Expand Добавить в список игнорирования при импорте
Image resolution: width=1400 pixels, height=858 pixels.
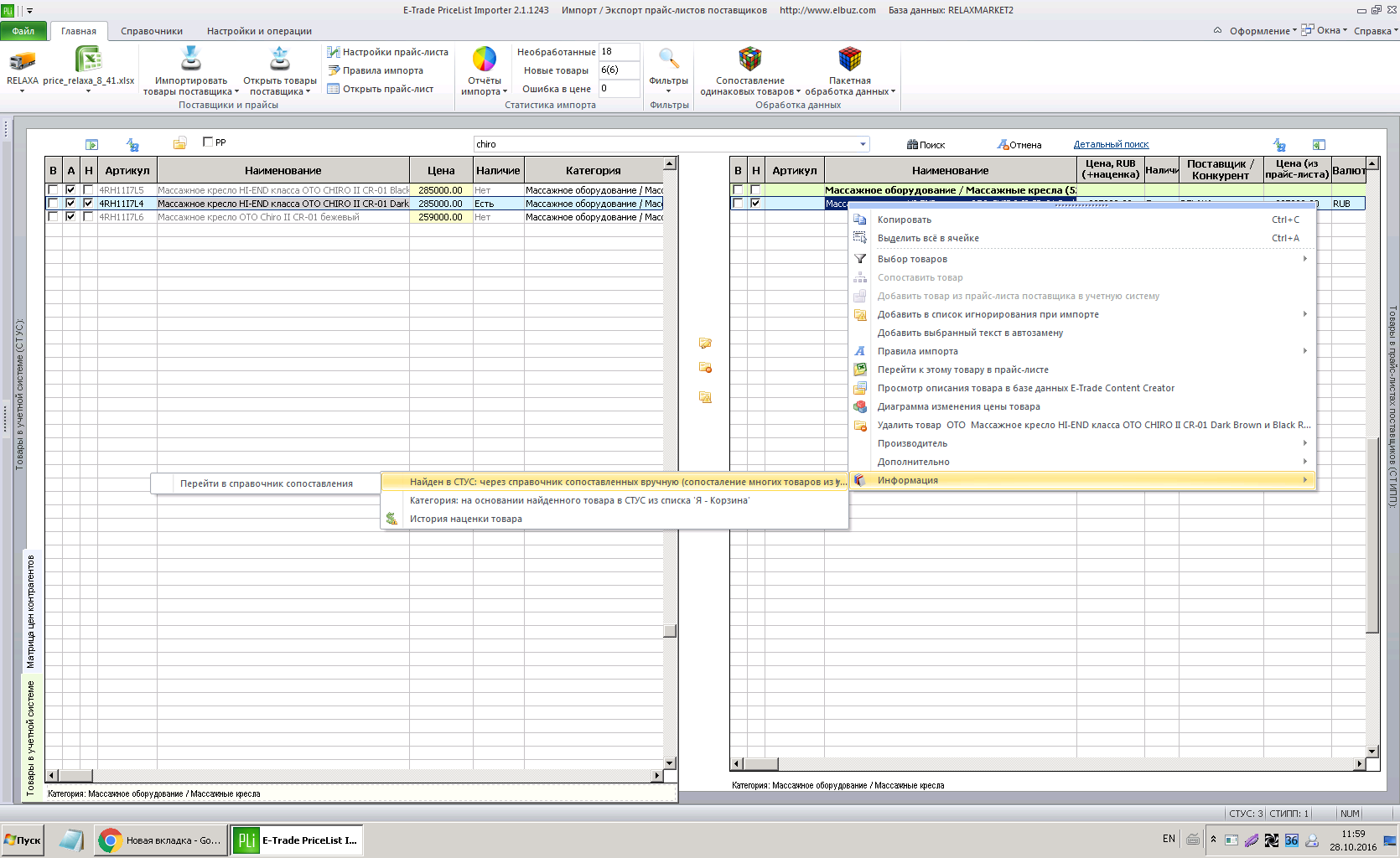tap(1081, 314)
